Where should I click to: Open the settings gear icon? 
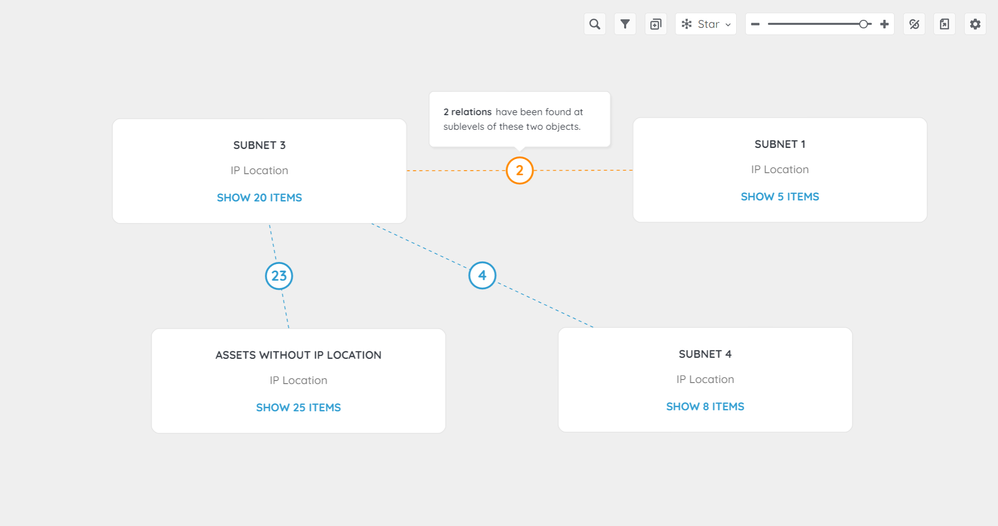click(975, 24)
